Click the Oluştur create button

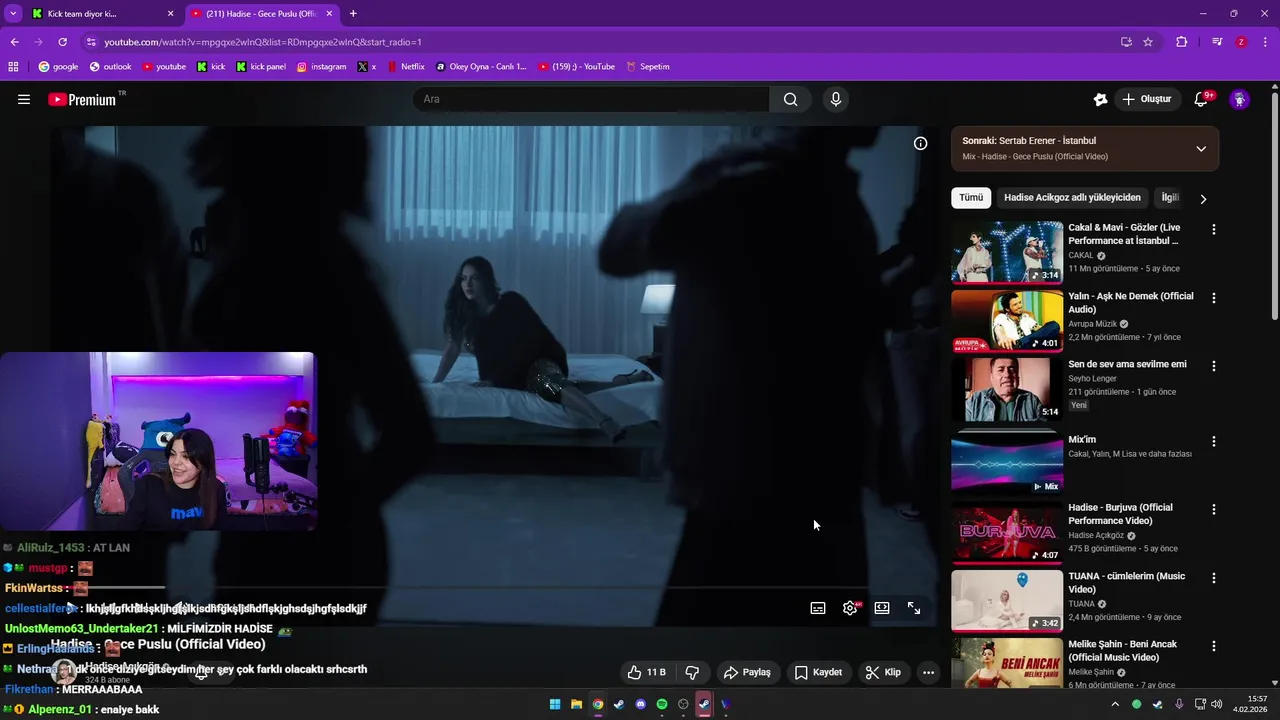[1146, 99]
